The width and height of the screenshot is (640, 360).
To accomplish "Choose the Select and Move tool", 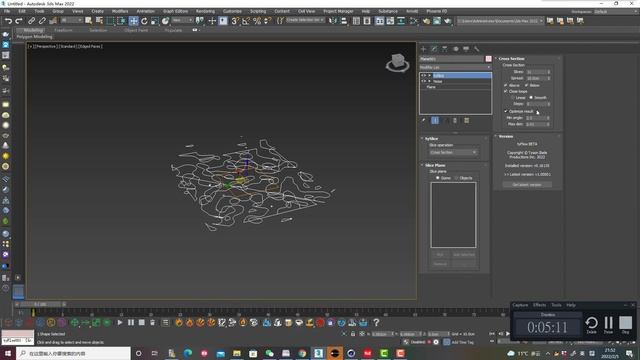I will tap(133, 21).
